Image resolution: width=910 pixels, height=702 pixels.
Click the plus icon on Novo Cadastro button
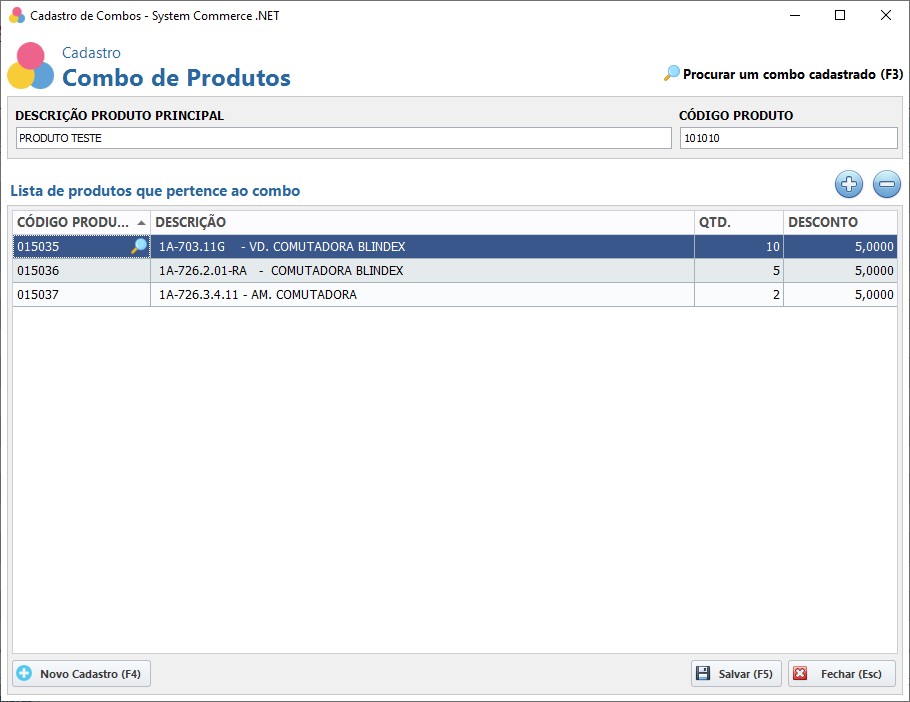click(x=26, y=673)
